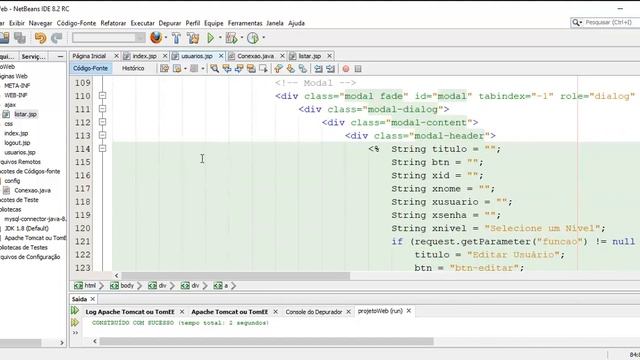Screen dimensions: 640x360
Task: Minimize the Projects side panel
Action: point(60,56)
